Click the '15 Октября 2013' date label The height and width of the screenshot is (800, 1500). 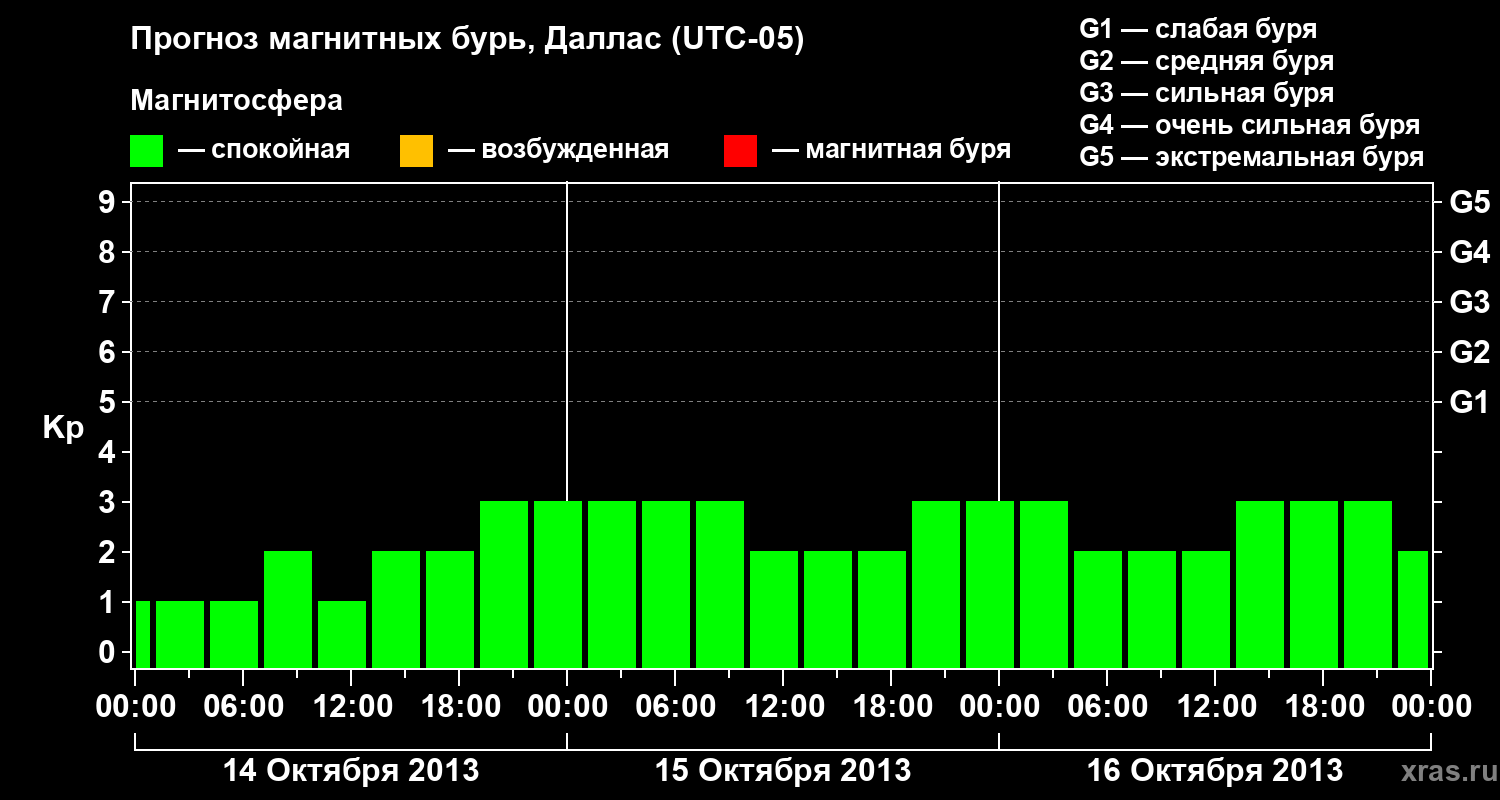[783, 771]
